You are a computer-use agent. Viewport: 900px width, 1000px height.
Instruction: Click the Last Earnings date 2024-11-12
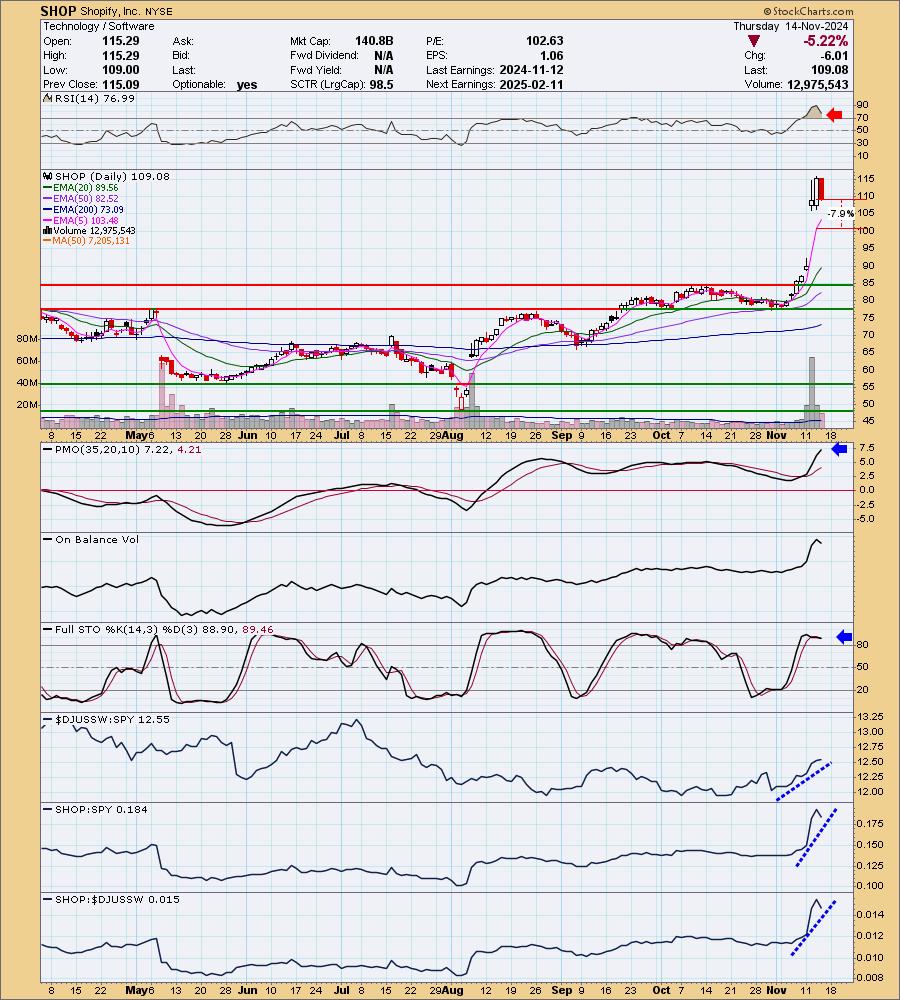pos(531,70)
